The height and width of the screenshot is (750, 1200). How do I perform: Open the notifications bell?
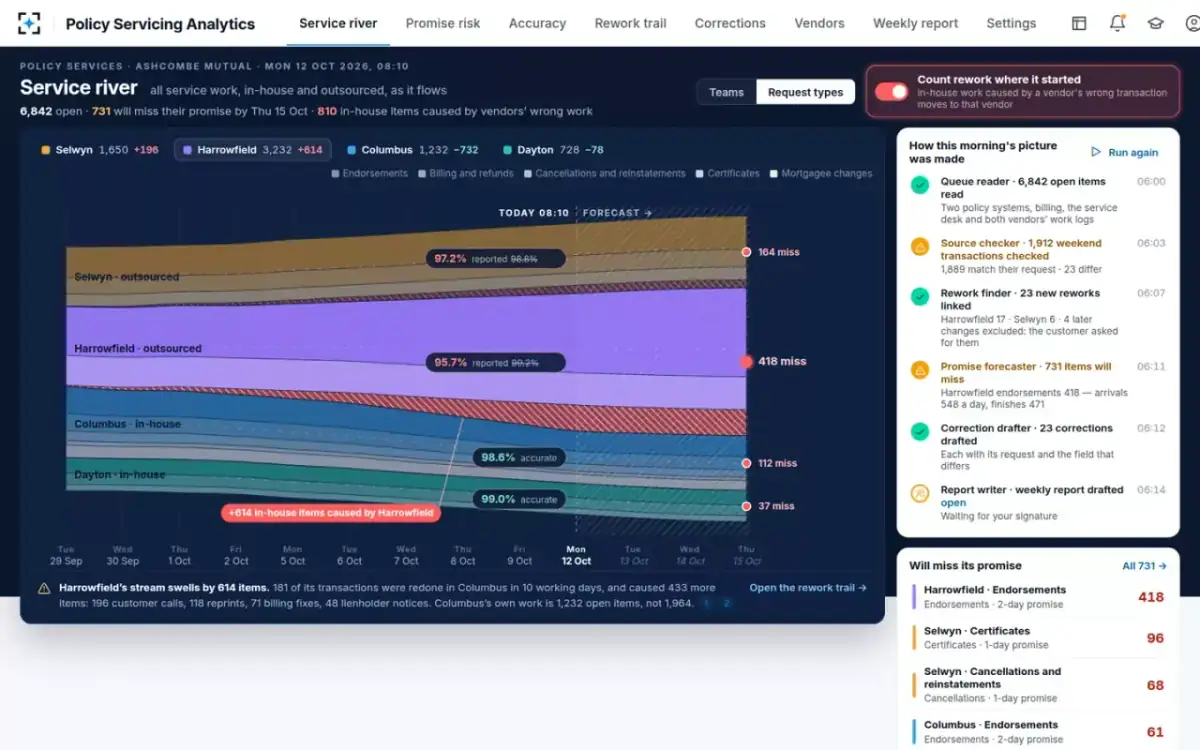[x=1117, y=23]
